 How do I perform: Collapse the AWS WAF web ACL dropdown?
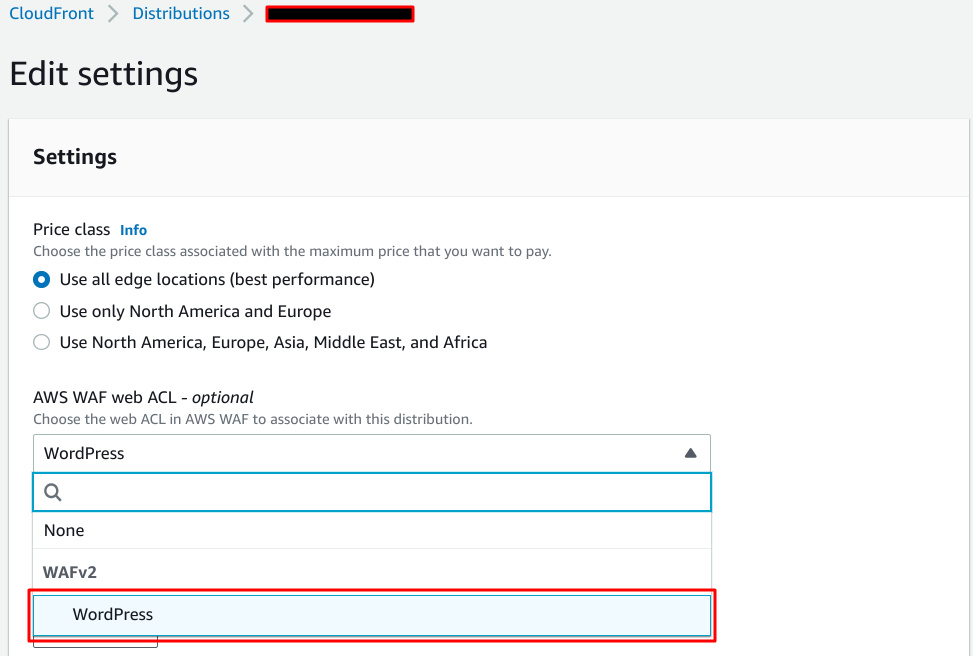click(x=372, y=454)
